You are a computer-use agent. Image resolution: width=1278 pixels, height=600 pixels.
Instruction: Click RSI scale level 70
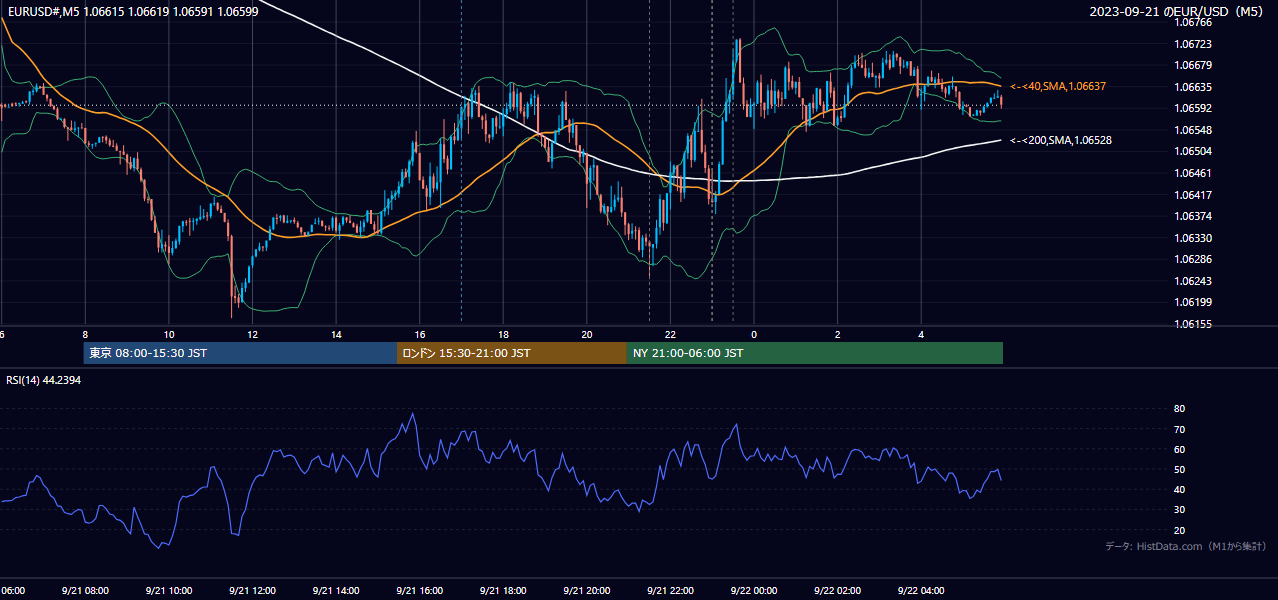tap(1179, 429)
